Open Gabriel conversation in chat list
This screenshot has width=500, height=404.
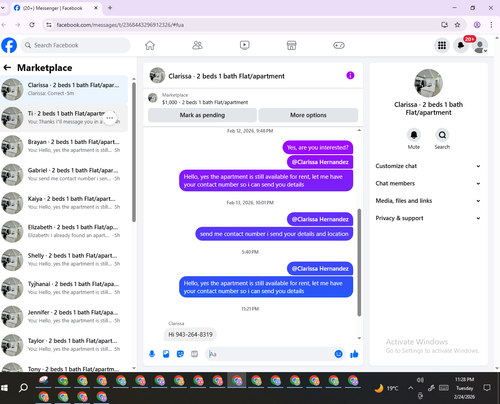pyautogui.click(x=64, y=174)
